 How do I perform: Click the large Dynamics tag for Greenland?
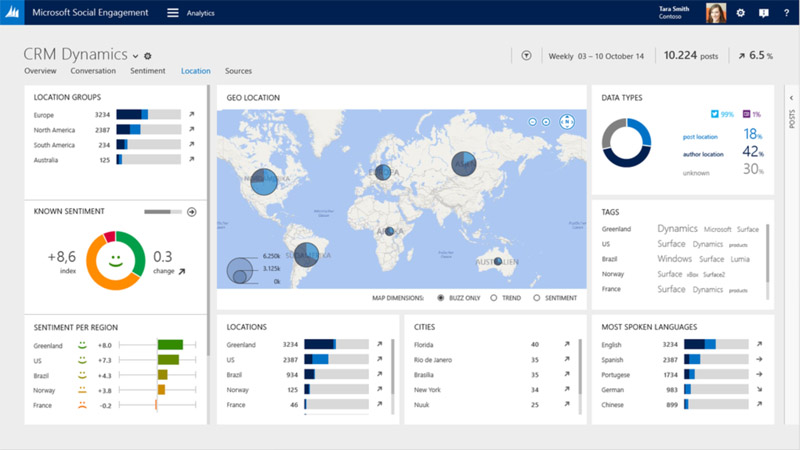pos(677,229)
